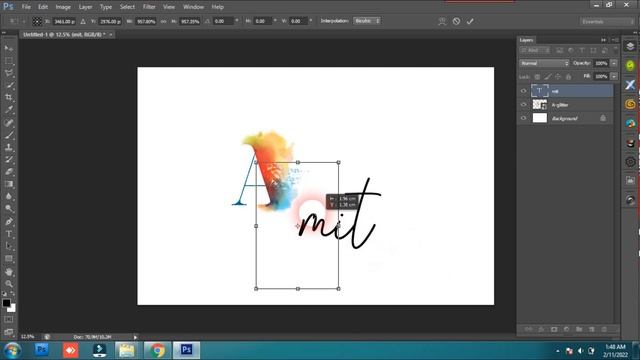Open the Fill slider dropdown arrow
640x360 pixels.
[613, 76]
